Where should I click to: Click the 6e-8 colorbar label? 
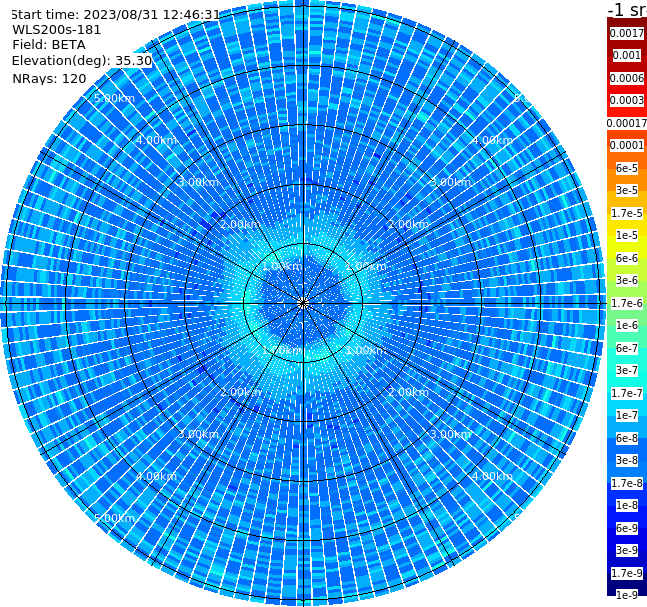coord(627,438)
